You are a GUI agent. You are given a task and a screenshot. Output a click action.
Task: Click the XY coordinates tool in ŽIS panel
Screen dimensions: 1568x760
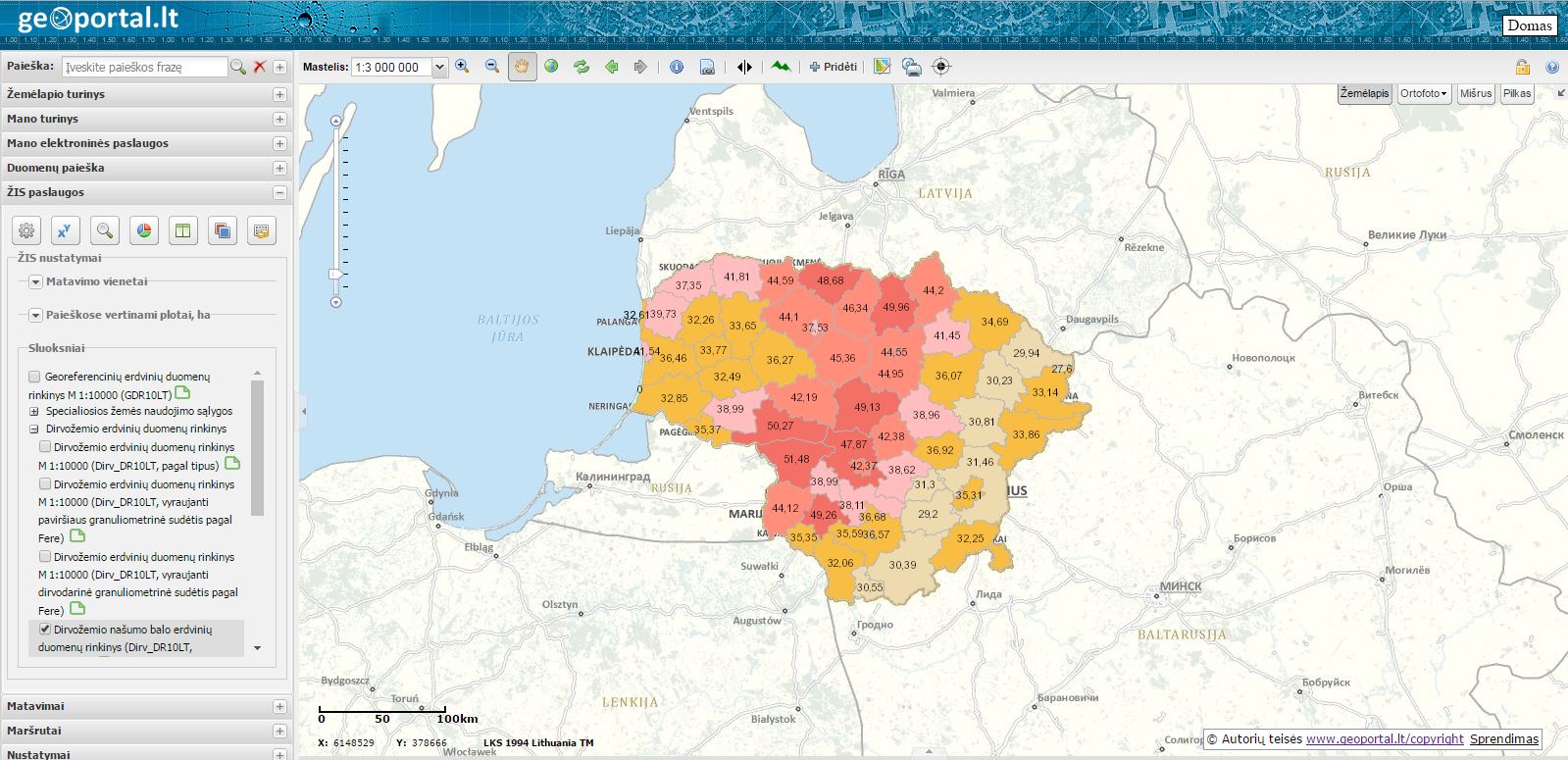pyautogui.click(x=66, y=230)
